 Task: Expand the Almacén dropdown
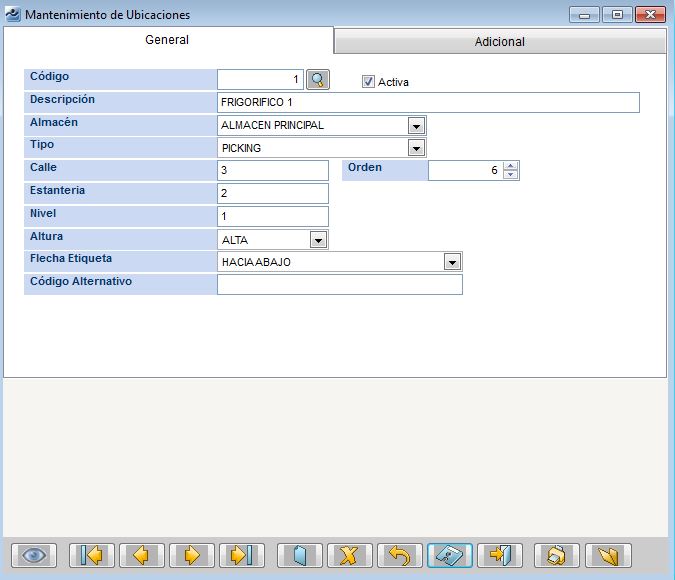click(416, 126)
